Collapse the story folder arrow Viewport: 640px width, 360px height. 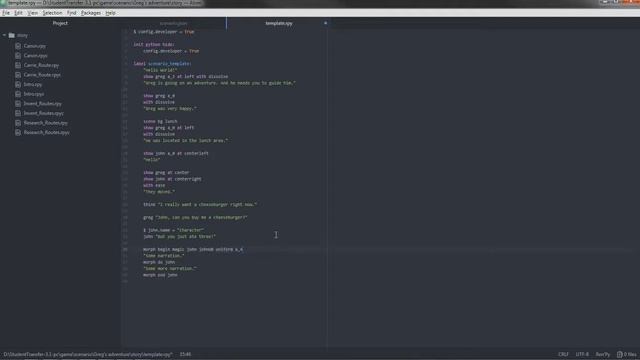click(x=4, y=36)
